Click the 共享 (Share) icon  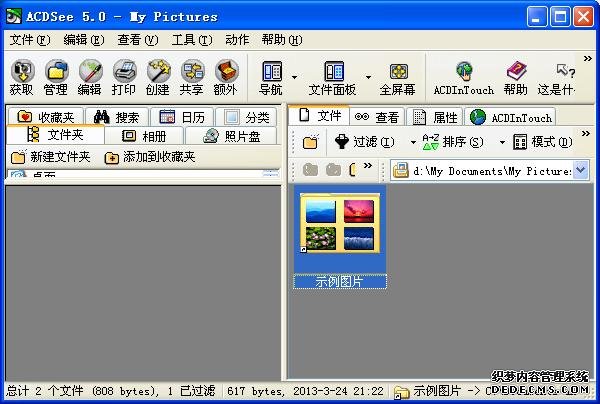[192, 71]
